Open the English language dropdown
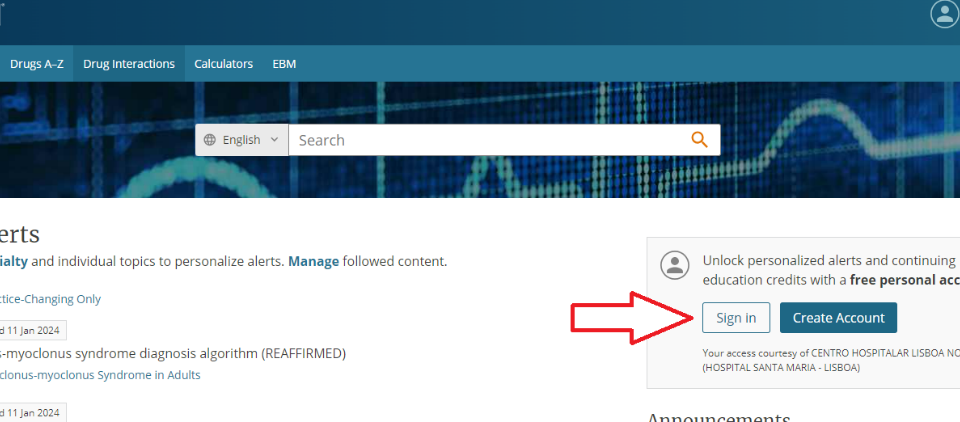This screenshot has height=422, width=960. (x=242, y=140)
